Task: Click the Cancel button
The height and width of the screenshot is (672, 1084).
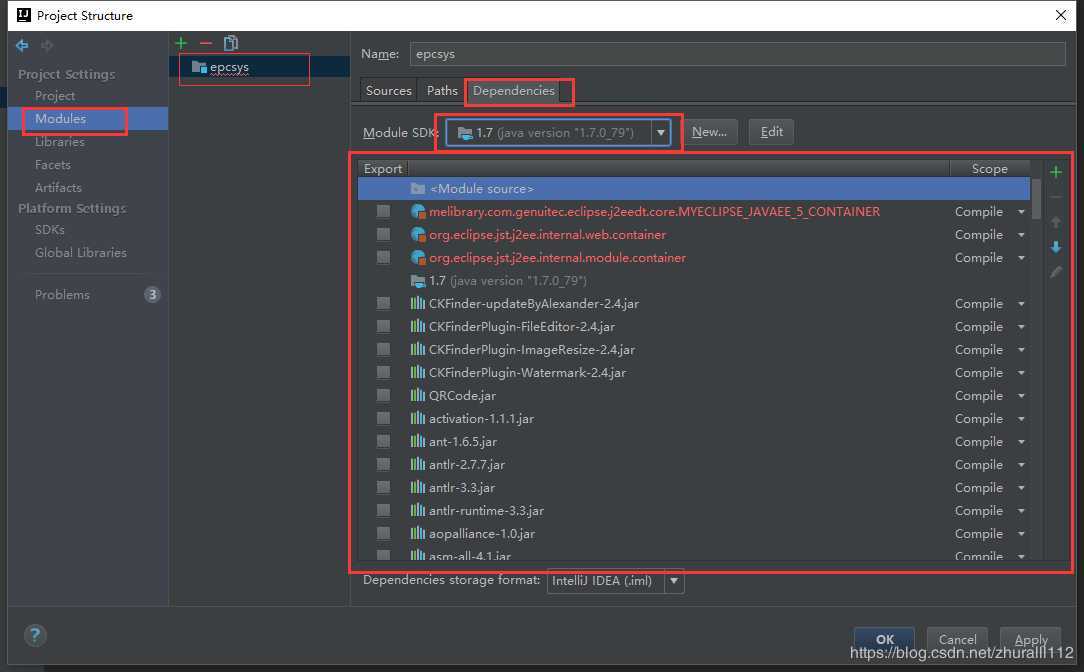Action: 957,640
